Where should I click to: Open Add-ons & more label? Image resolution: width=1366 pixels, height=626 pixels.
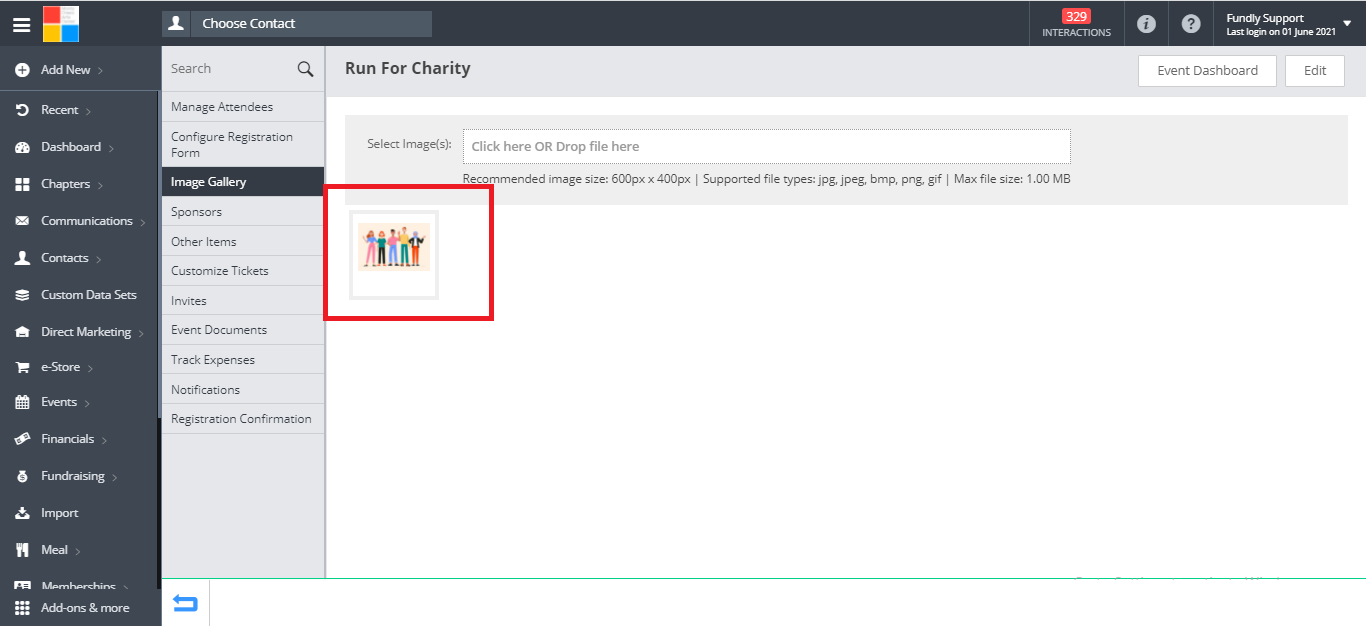coord(85,607)
